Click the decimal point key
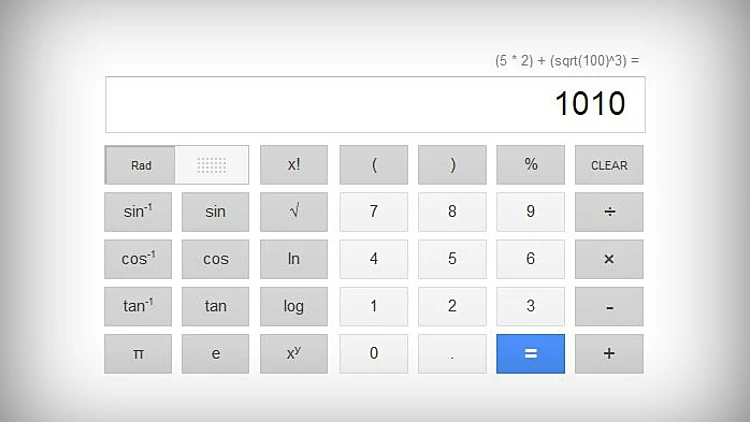This screenshot has width=750, height=422. click(452, 353)
